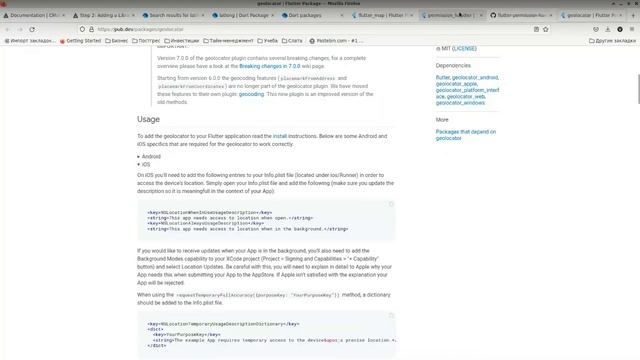Open the Pastebin.com bookmark
640x360 pixels.
point(336,41)
